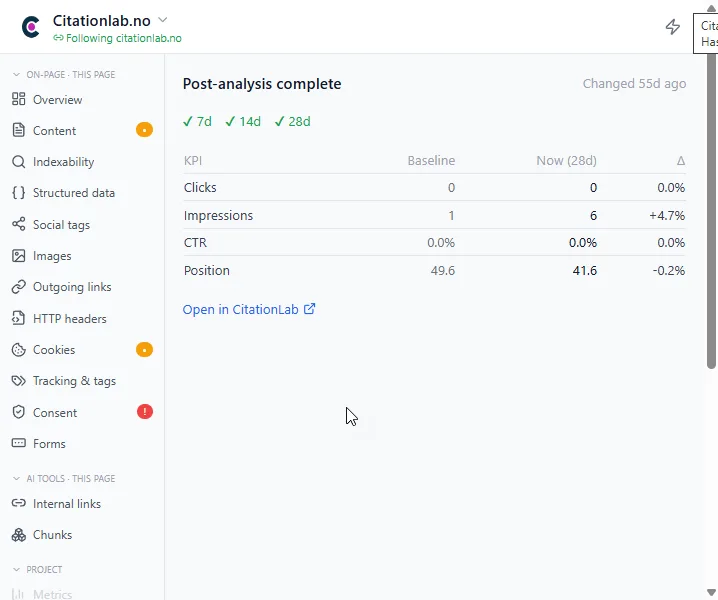Click the Tracking & tags tag icon
718x600 pixels.
(x=18, y=381)
